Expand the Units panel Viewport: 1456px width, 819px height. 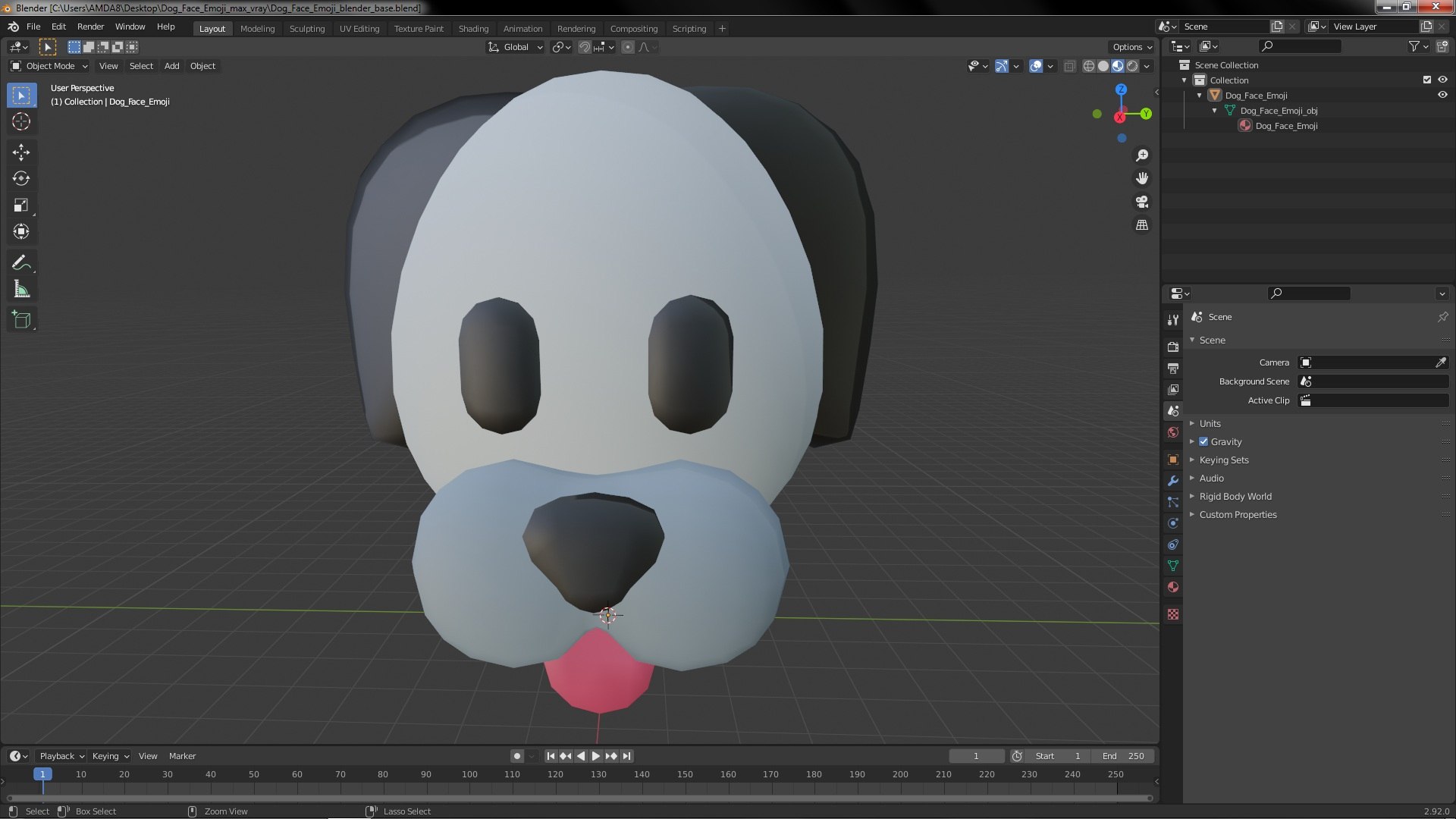1210,423
